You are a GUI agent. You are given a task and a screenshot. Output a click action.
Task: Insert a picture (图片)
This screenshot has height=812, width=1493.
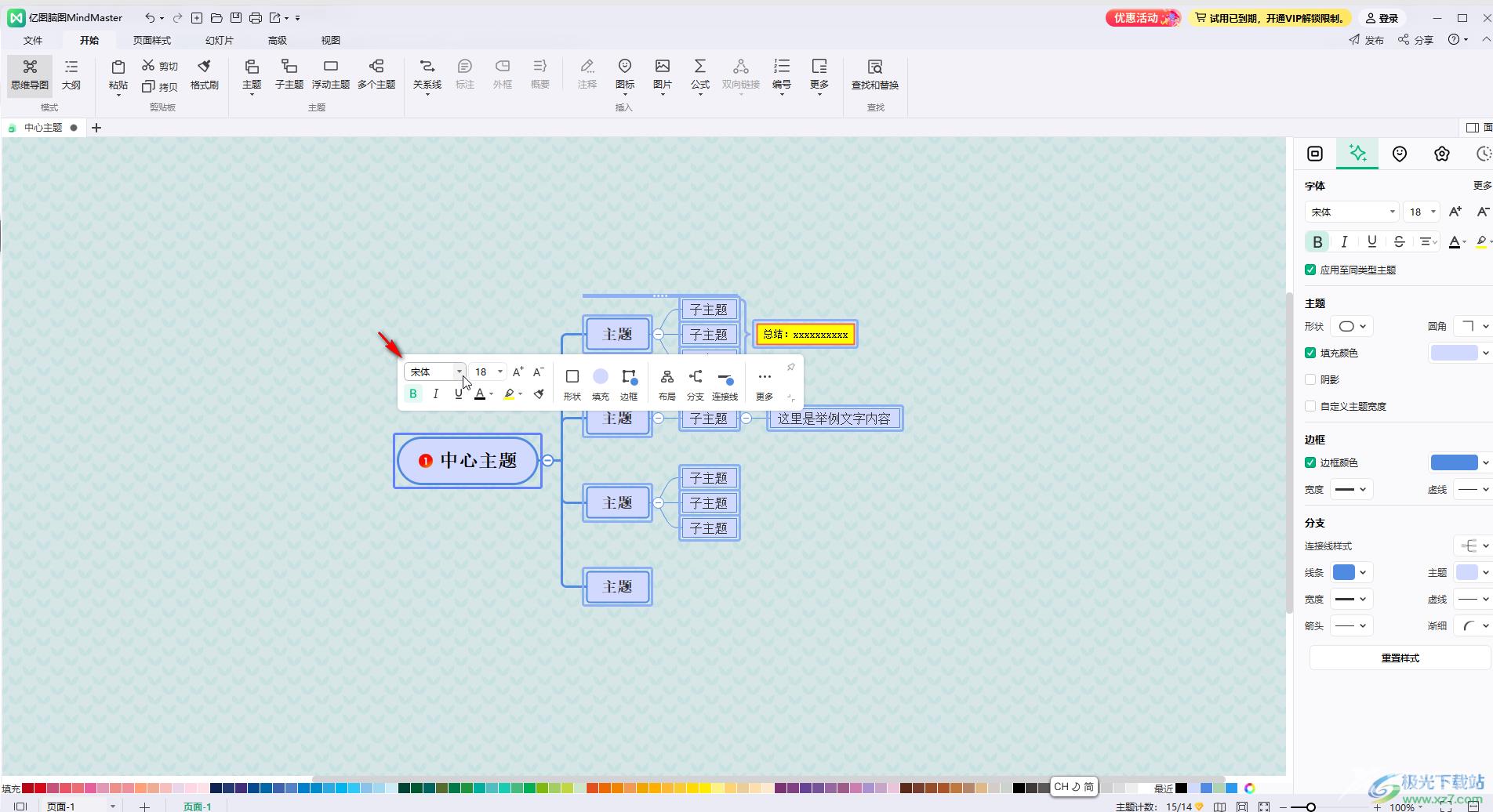[663, 75]
